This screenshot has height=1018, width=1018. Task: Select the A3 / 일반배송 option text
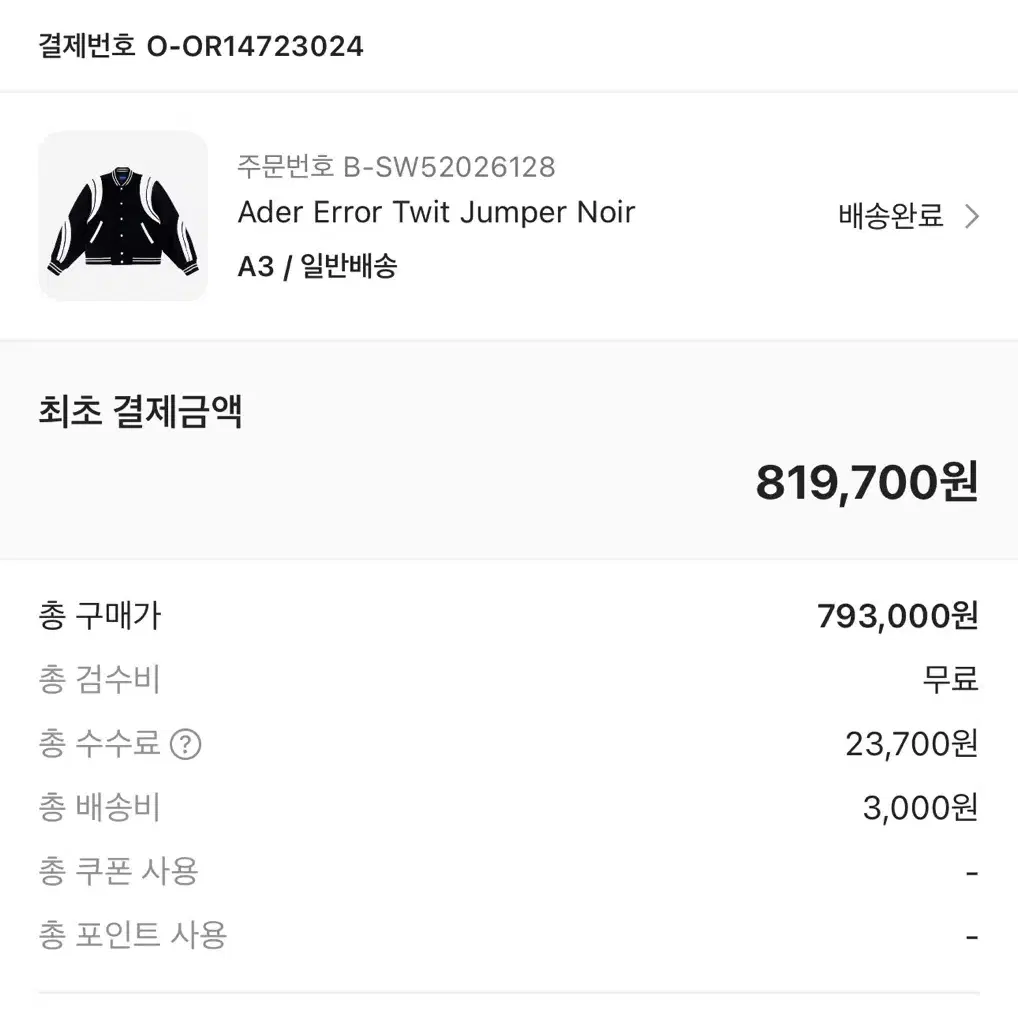click(x=317, y=266)
